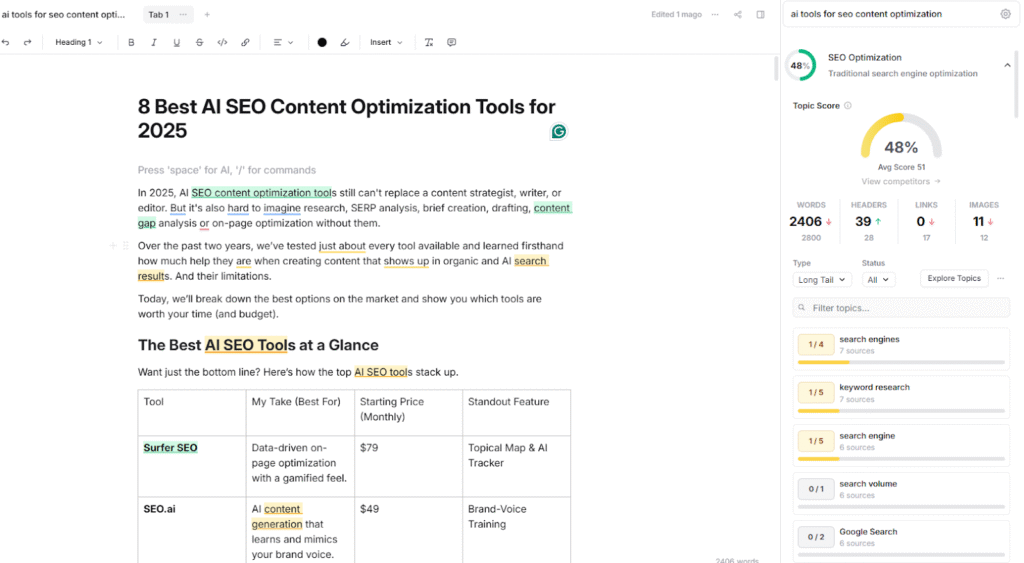Screen dimensions: 1024x563
Task: Open the settings gear beside keyword field
Action: [1005, 14]
